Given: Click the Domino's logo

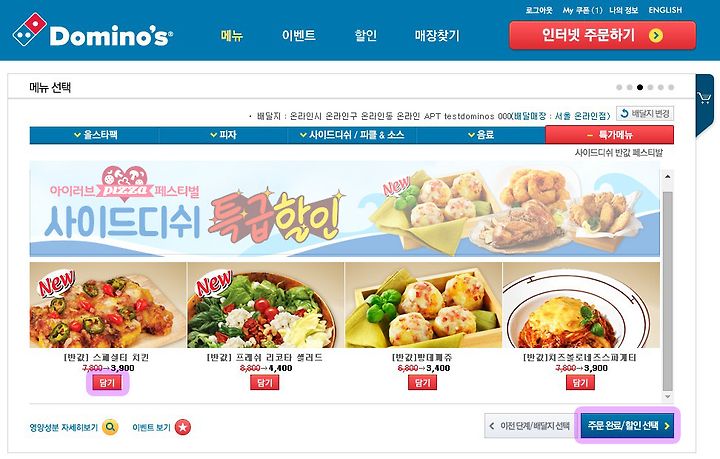Looking at the screenshot, I should [x=92, y=30].
